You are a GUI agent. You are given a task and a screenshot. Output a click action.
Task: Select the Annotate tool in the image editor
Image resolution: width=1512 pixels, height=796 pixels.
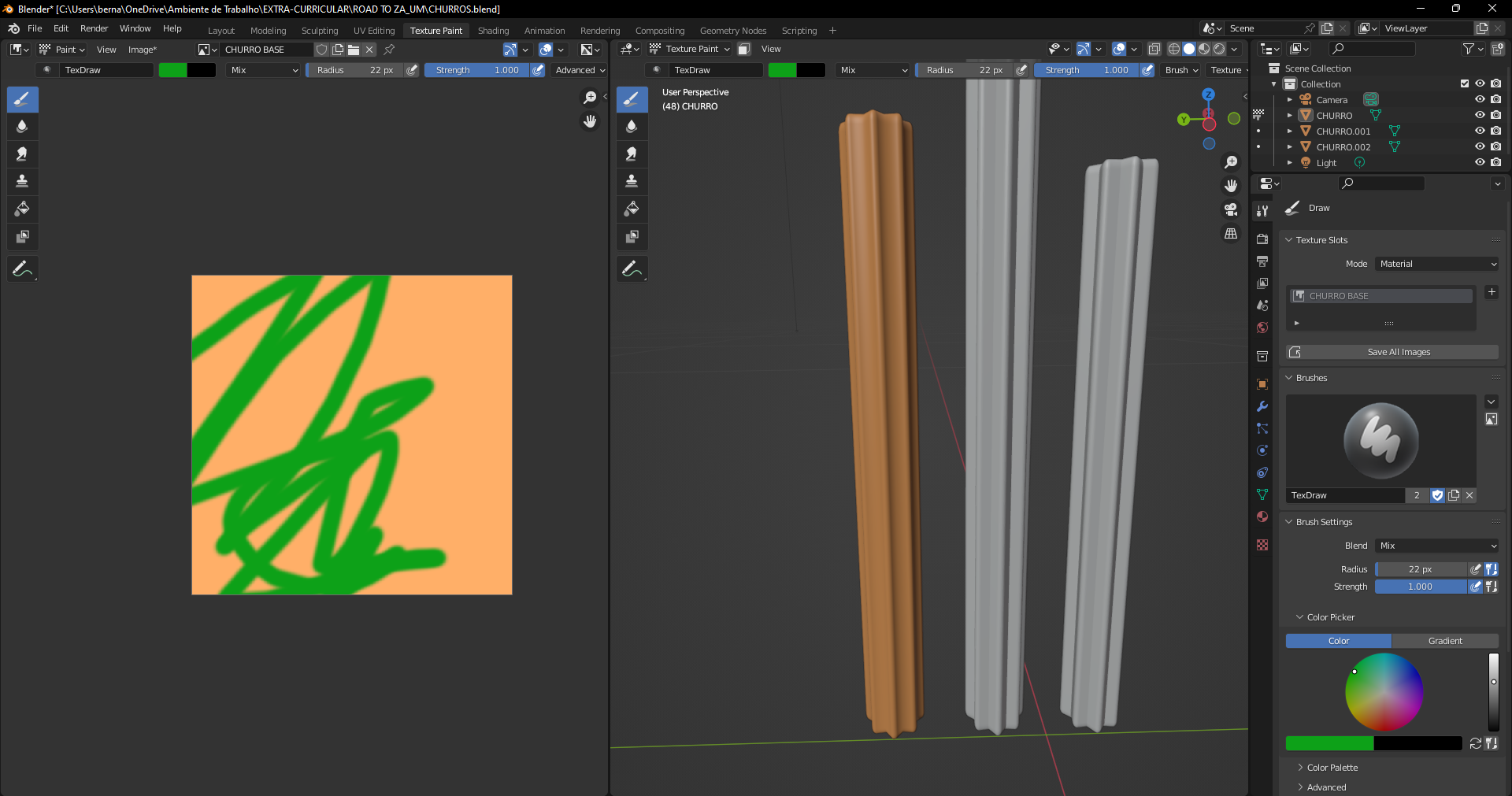(22, 269)
